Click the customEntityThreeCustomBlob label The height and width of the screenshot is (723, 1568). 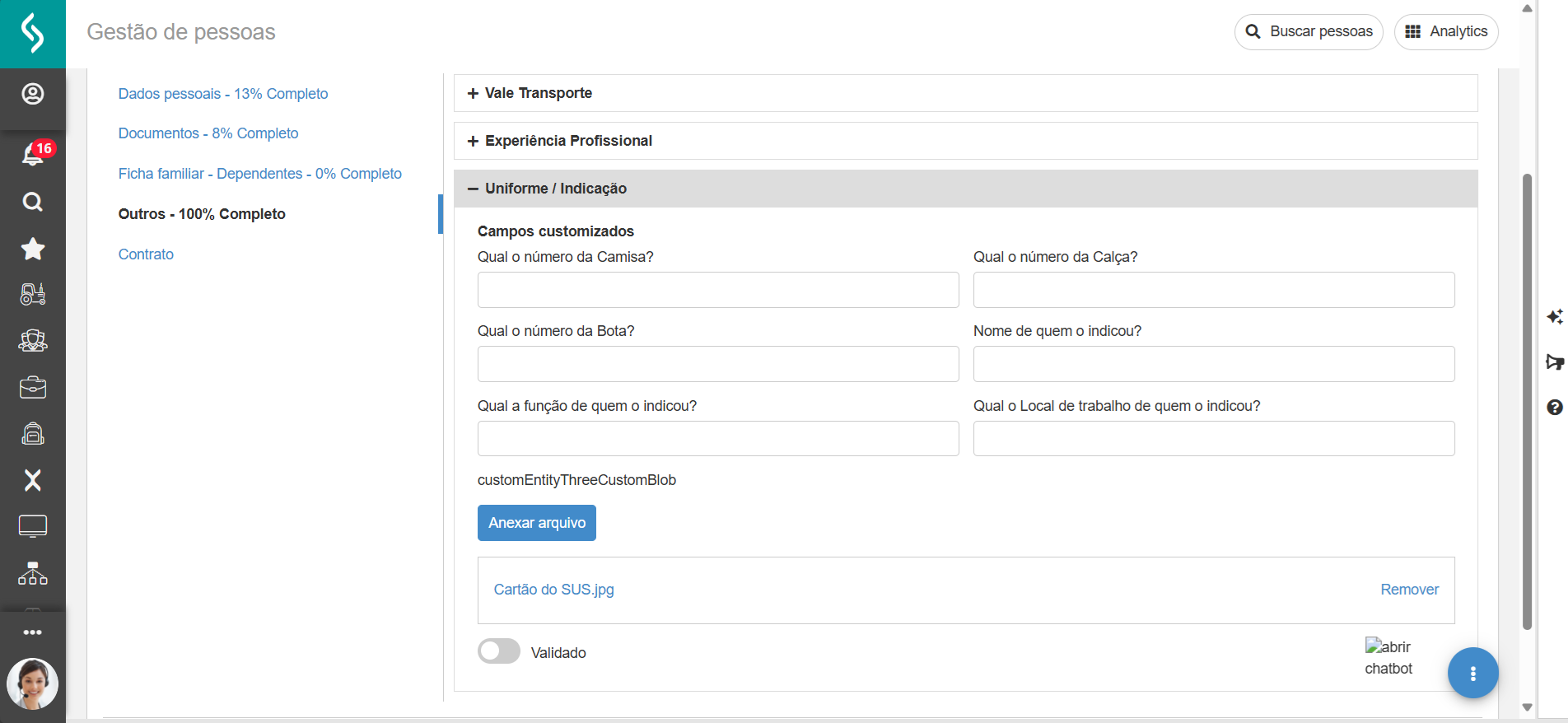pyautogui.click(x=576, y=480)
